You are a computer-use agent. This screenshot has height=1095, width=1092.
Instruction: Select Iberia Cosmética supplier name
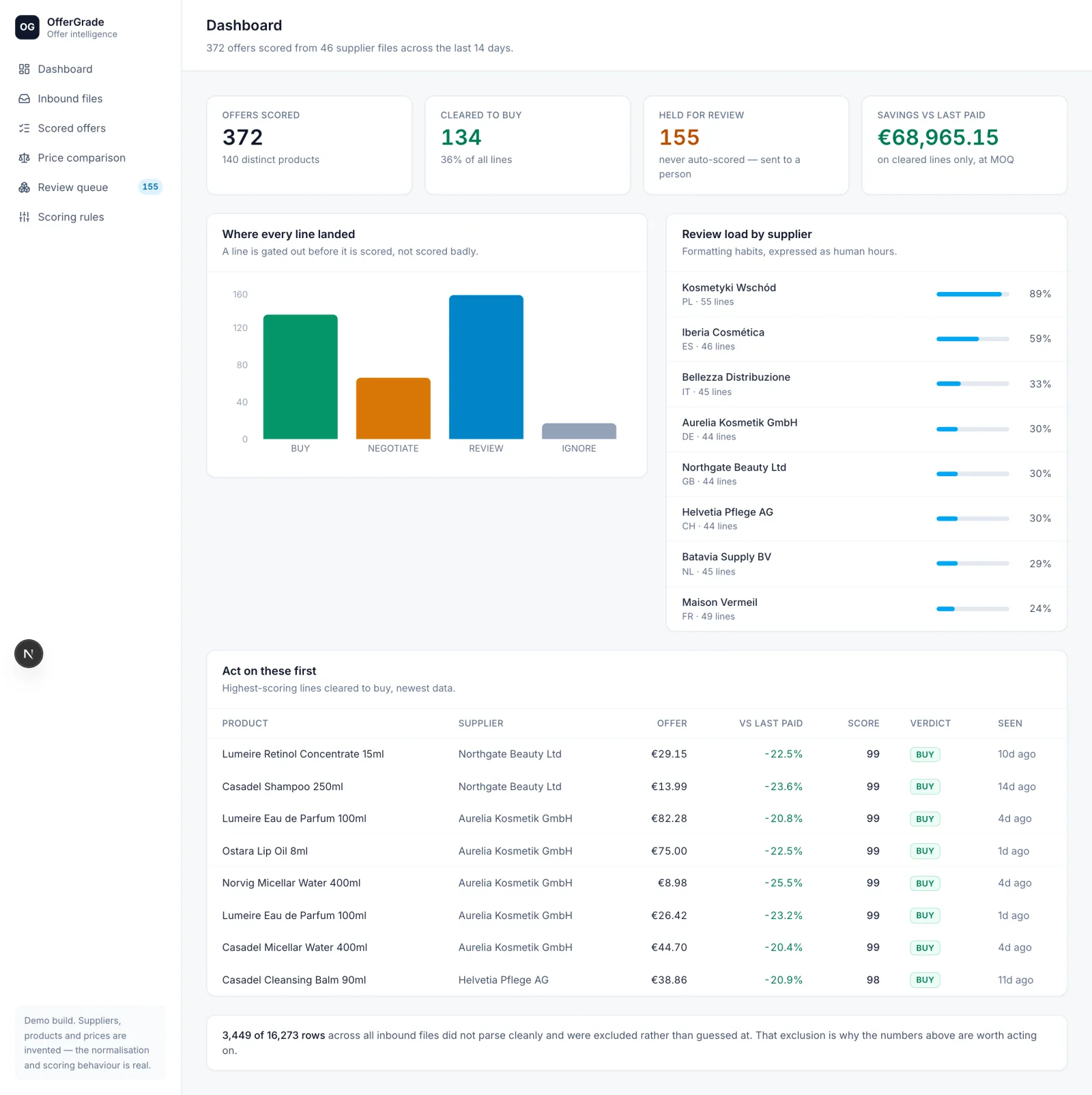click(723, 332)
